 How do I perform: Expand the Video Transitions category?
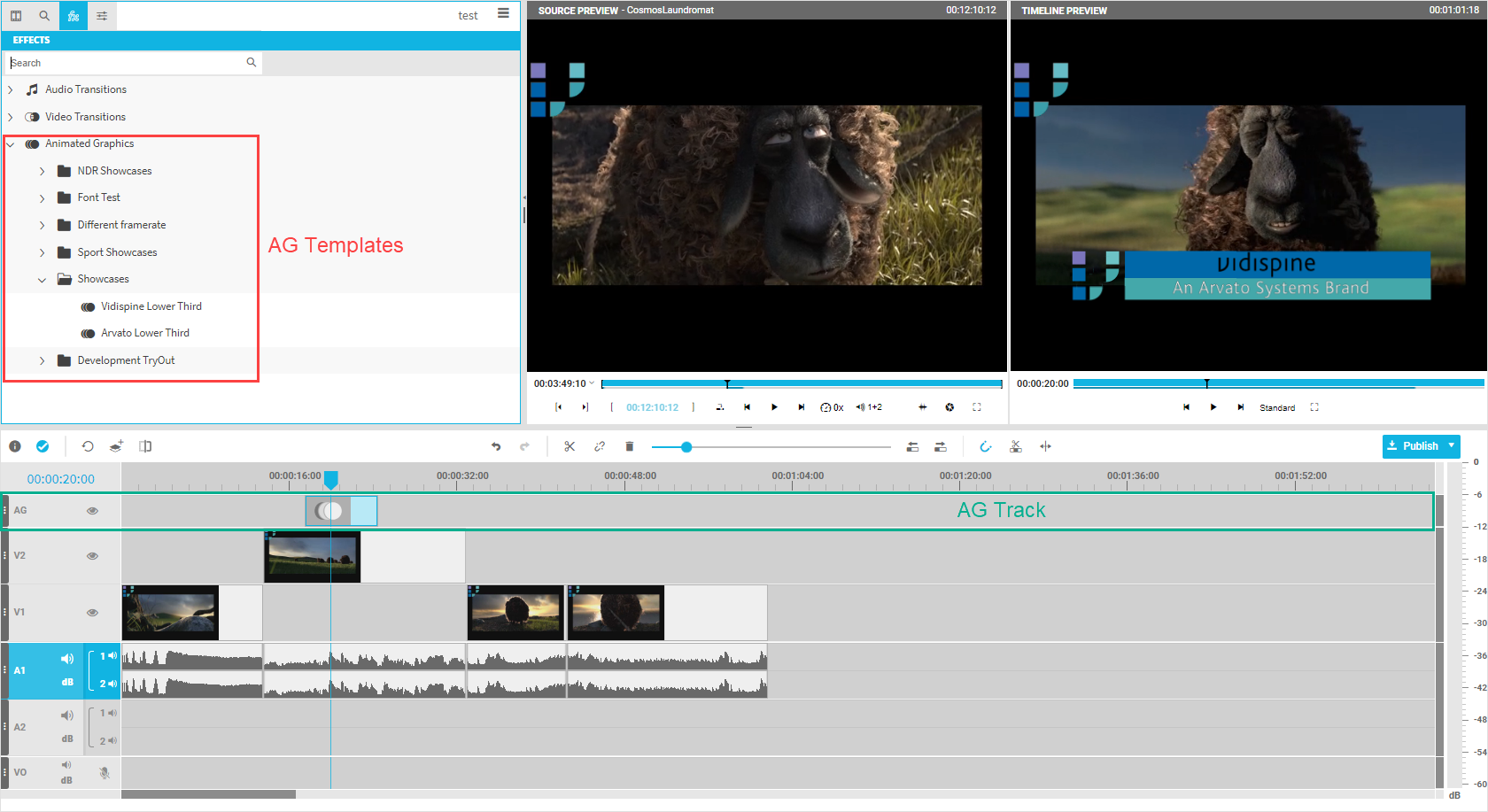click(x=11, y=117)
